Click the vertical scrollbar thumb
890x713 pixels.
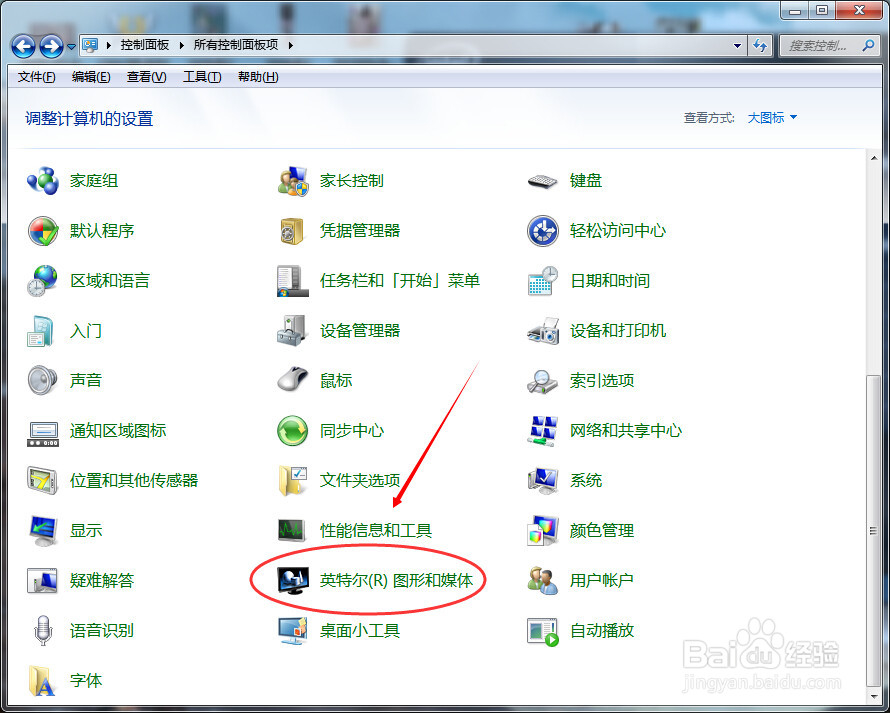(874, 531)
